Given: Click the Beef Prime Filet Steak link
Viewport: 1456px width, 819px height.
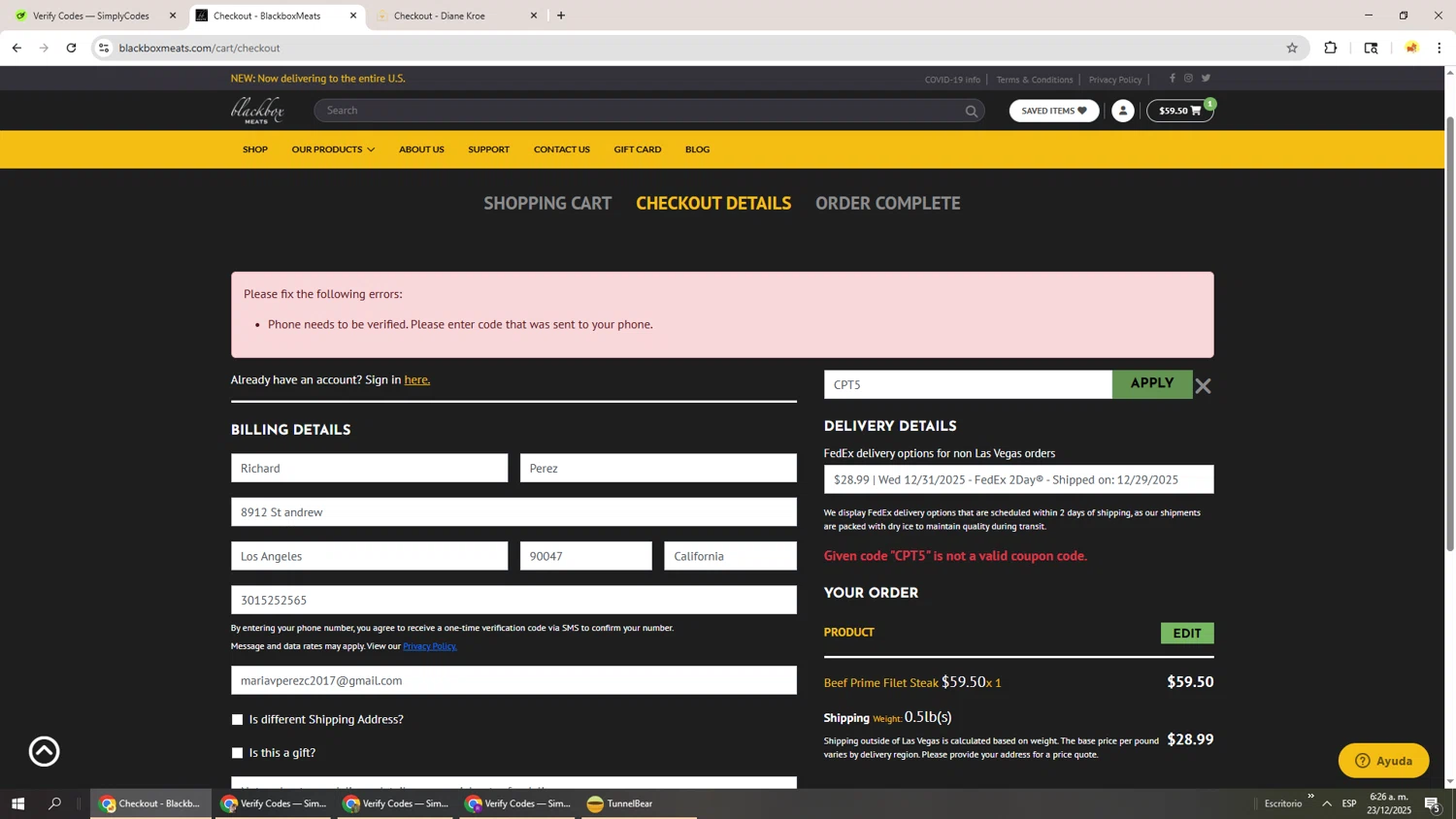Looking at the screenshot, I should (x=881, y=683).
